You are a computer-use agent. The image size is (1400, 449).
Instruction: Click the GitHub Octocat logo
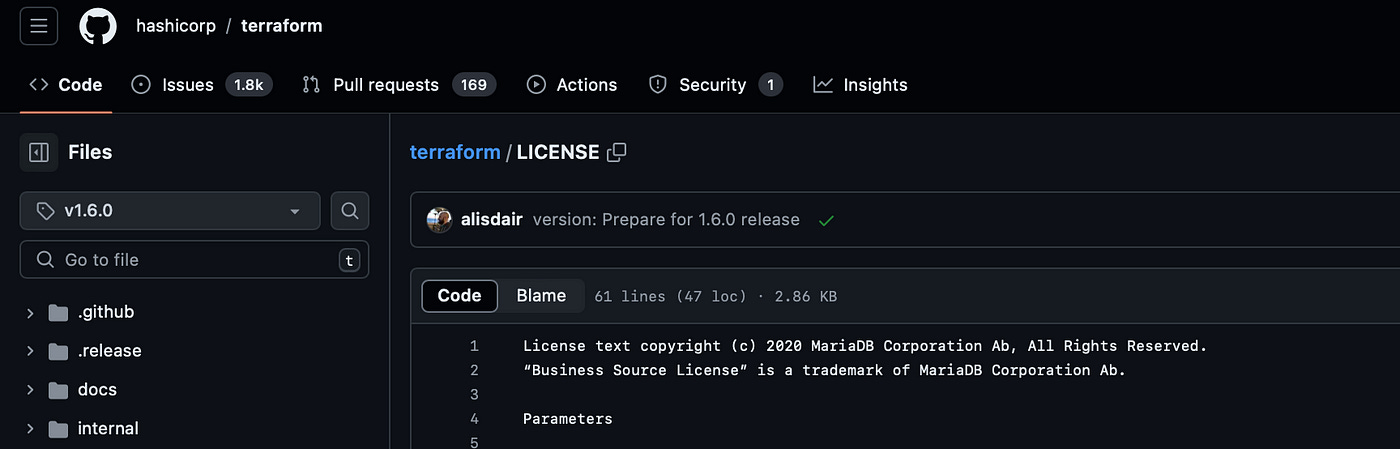98,26
